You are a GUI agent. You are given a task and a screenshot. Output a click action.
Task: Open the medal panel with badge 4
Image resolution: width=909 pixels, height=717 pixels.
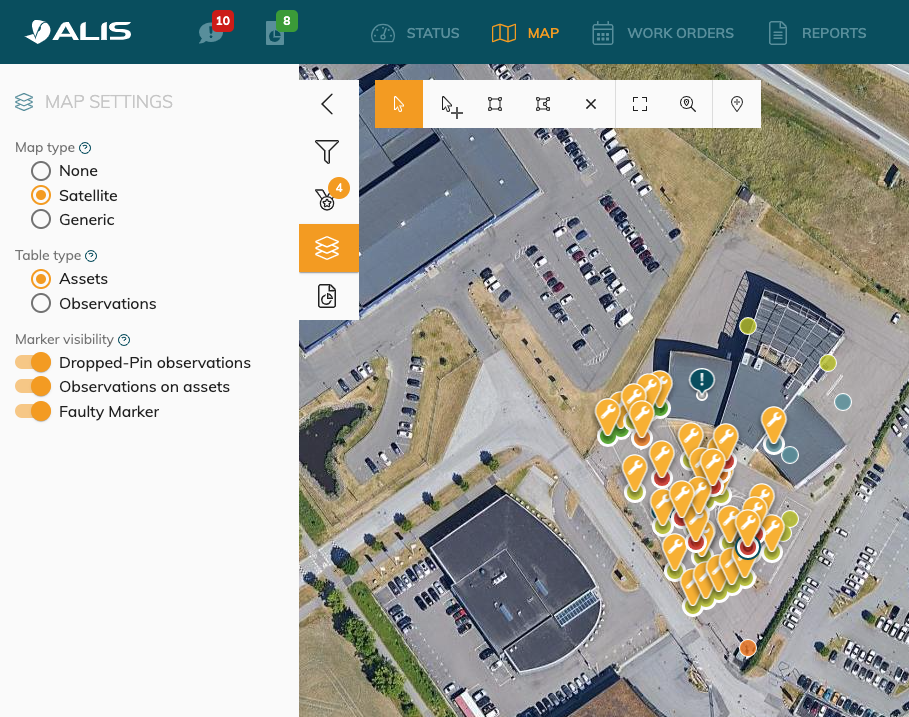pos(327,200)
